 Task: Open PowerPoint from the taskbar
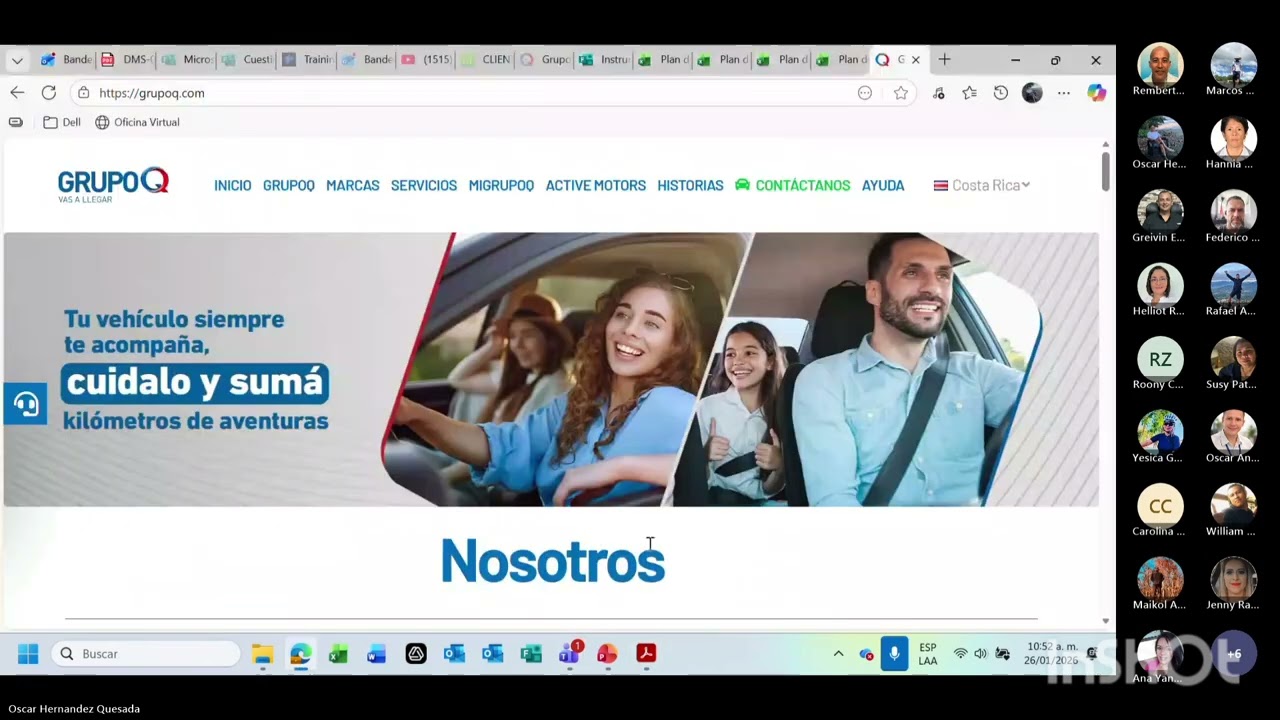click(607, 654)
